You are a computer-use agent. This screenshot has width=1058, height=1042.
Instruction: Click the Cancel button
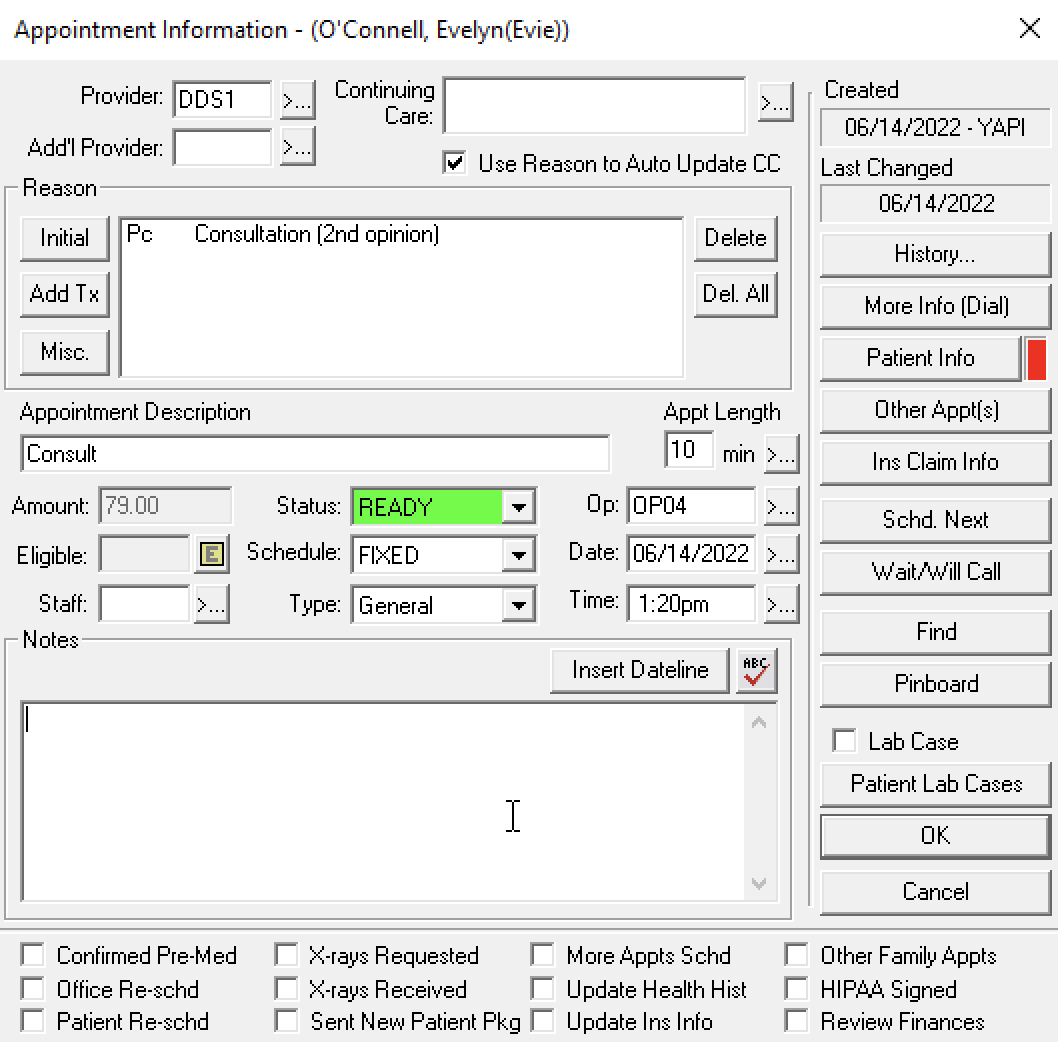(935, 893)
